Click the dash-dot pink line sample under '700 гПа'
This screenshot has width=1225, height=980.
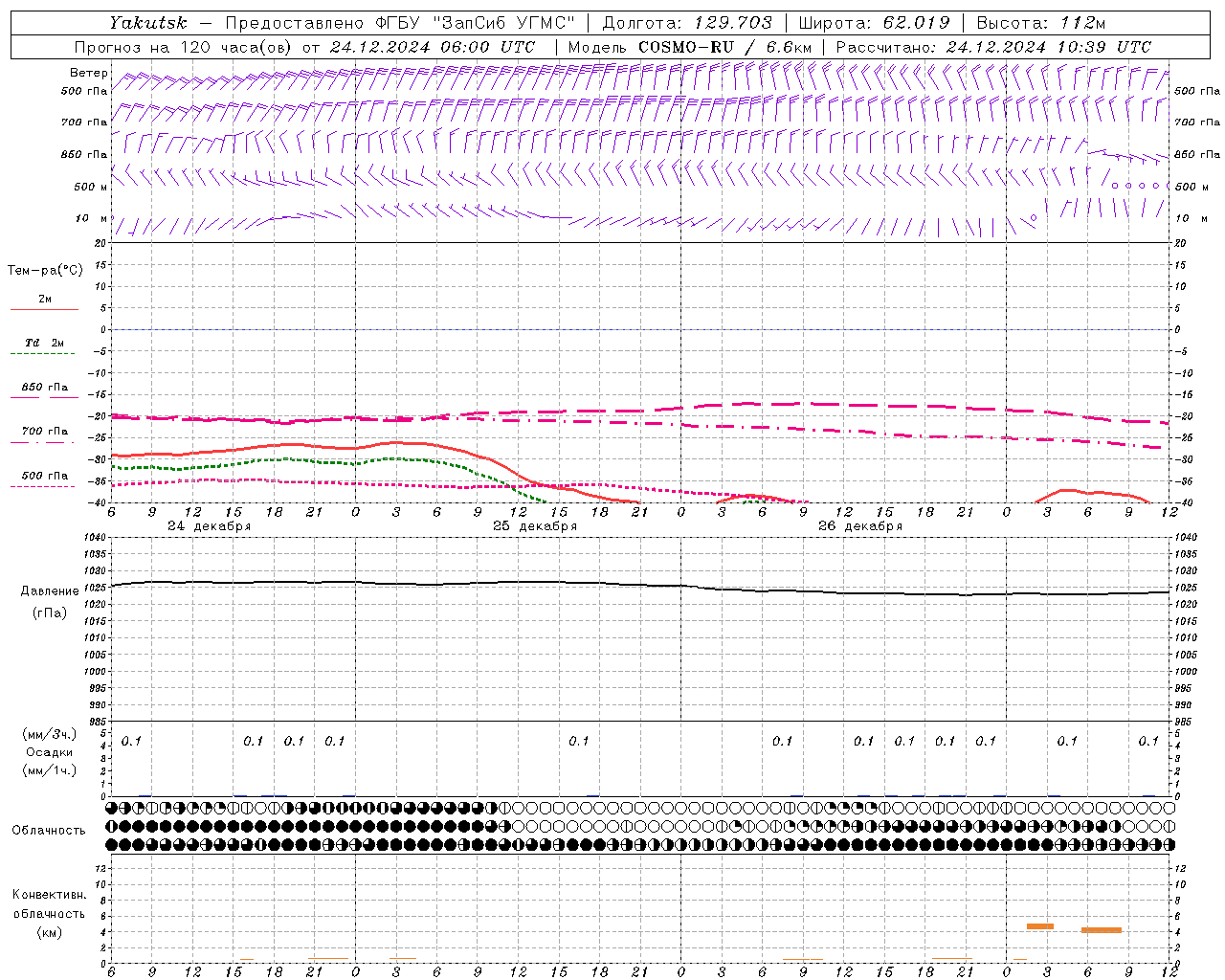point(43,443)
